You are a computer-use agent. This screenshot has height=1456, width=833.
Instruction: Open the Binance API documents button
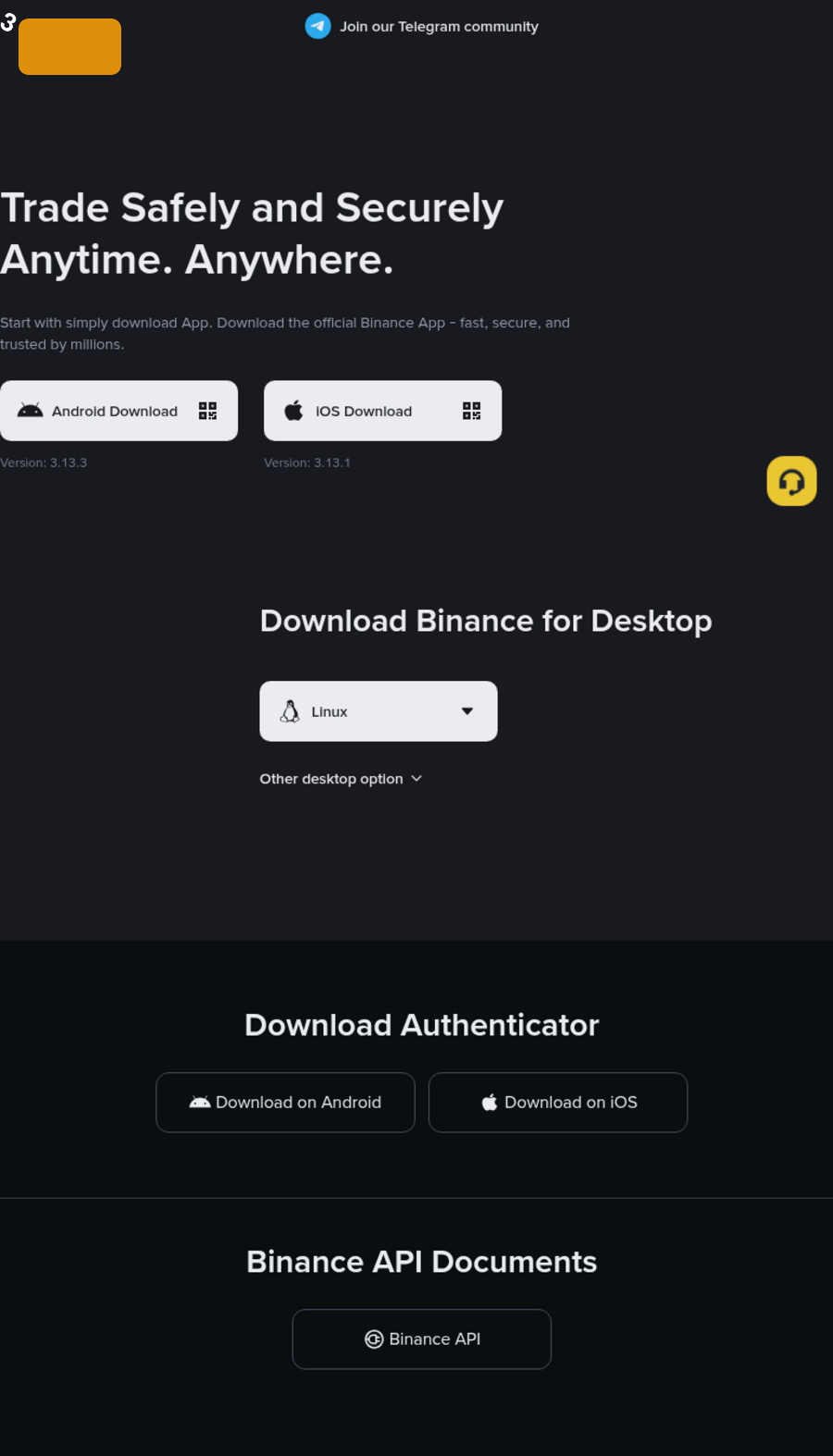(x=422, y=1339)
